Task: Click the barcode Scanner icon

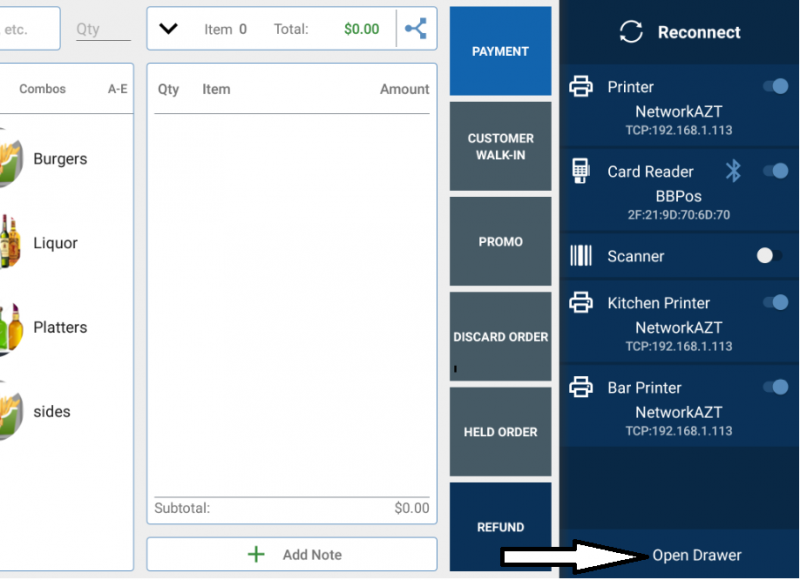Action: (581, 256)
